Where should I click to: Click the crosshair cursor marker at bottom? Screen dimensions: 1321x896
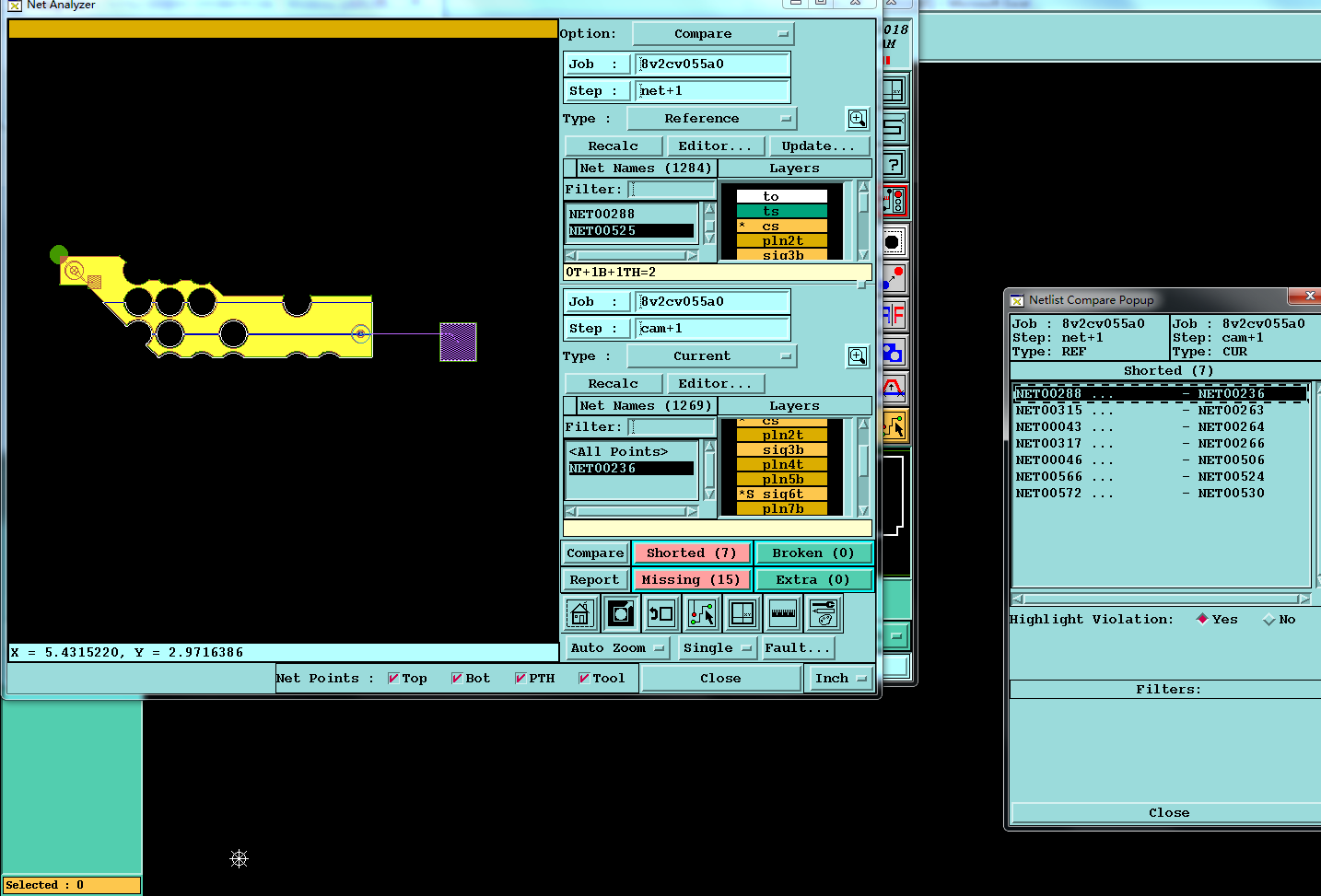coord(240,859)
